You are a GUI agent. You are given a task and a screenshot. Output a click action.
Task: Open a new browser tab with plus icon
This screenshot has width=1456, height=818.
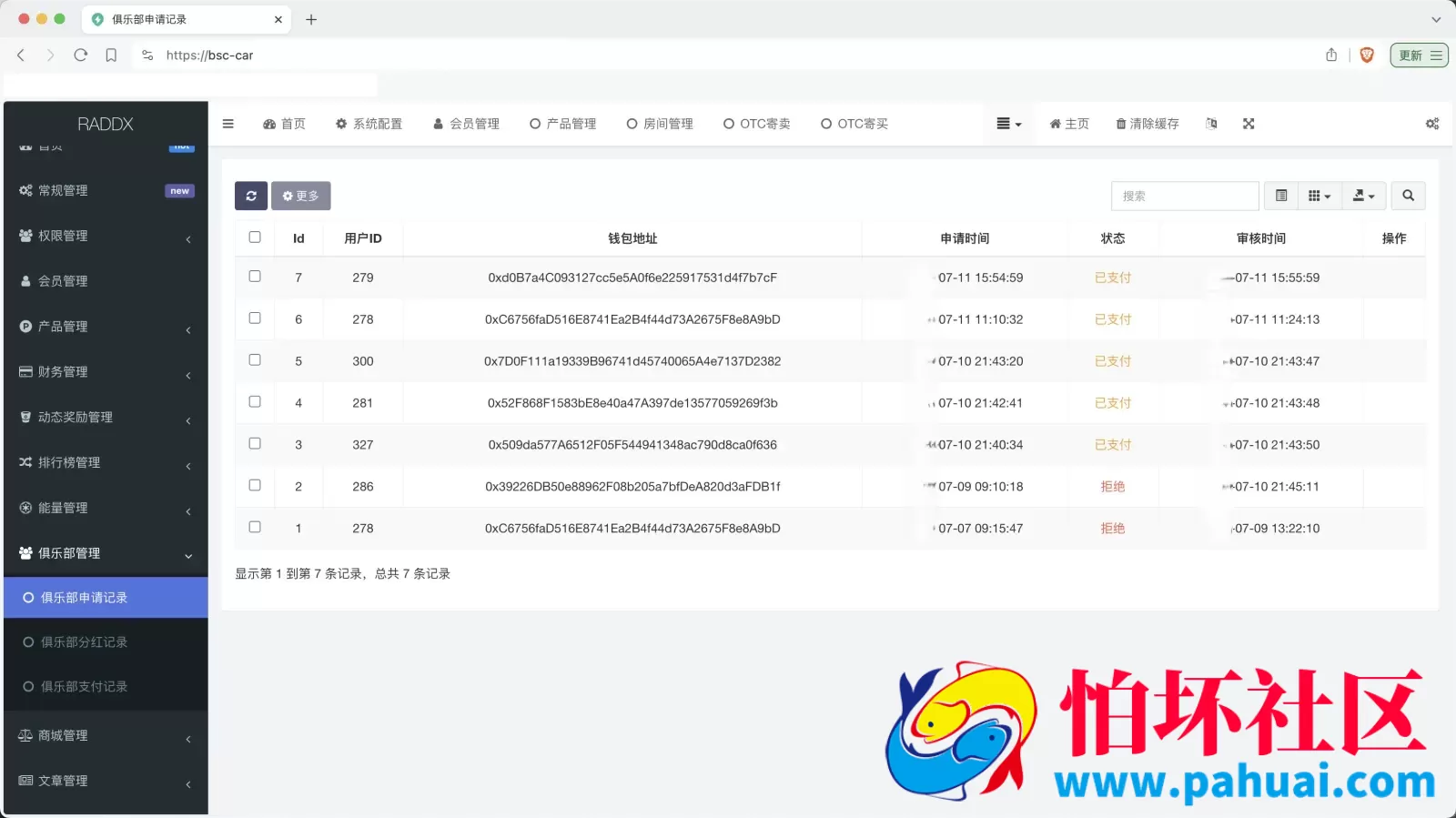(311, 19)
